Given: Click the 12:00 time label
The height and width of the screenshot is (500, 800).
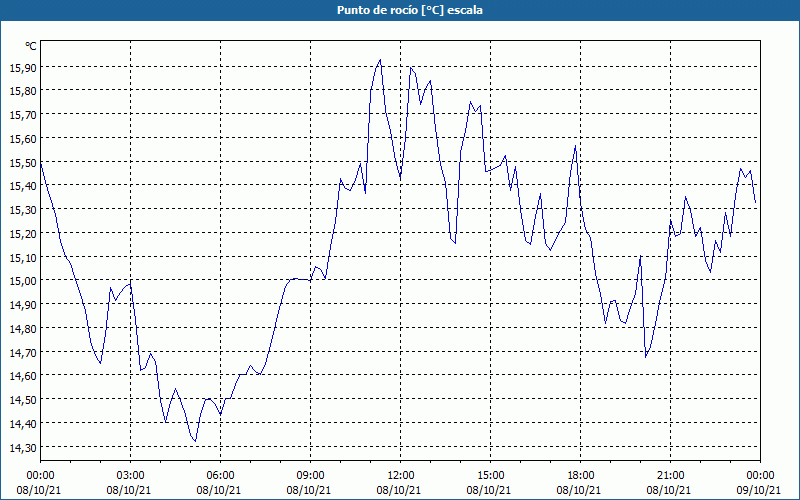Looking at the screenshot, I should pyautogui.click(x=401, y=476).
